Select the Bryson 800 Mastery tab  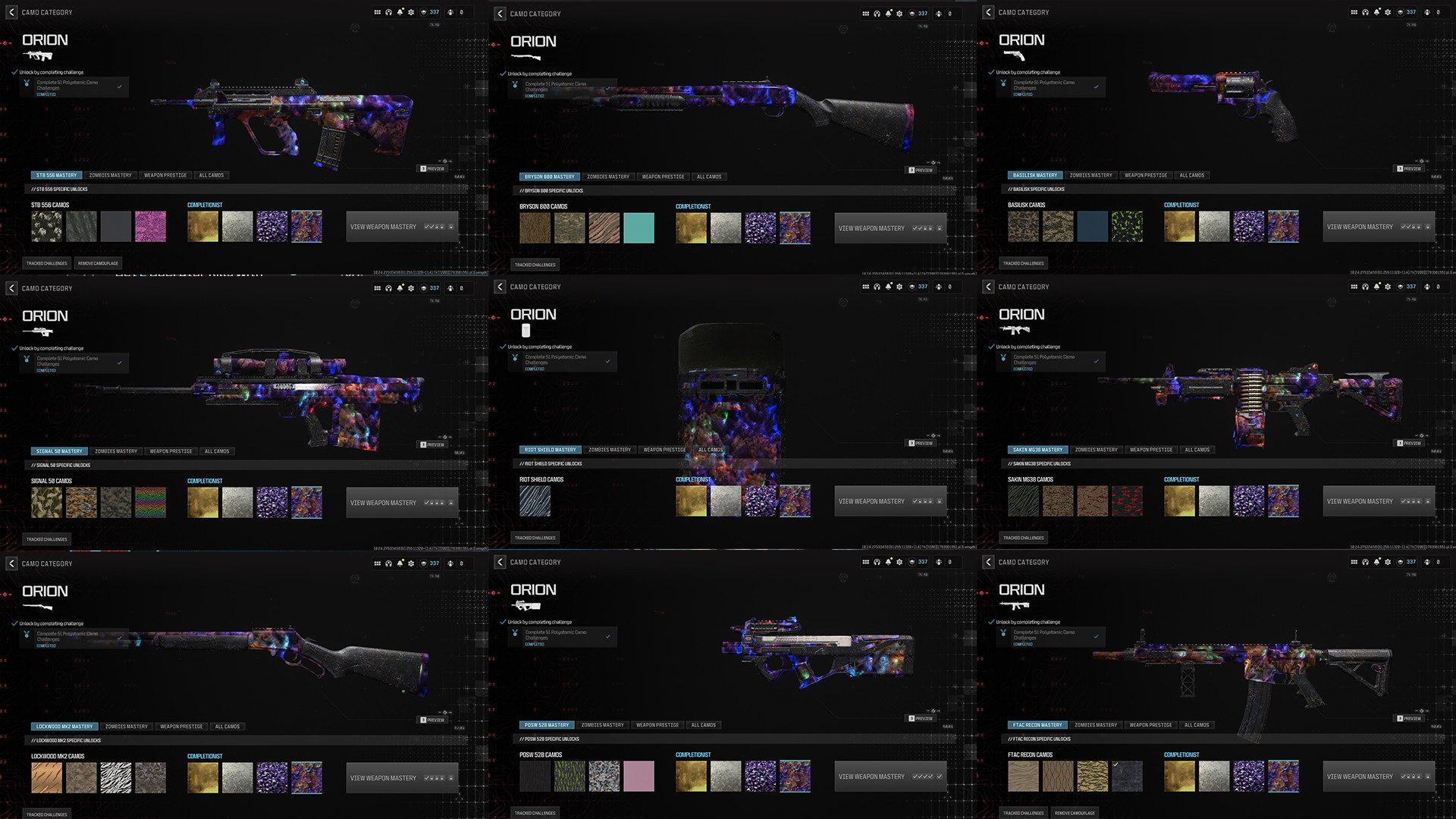550,177
